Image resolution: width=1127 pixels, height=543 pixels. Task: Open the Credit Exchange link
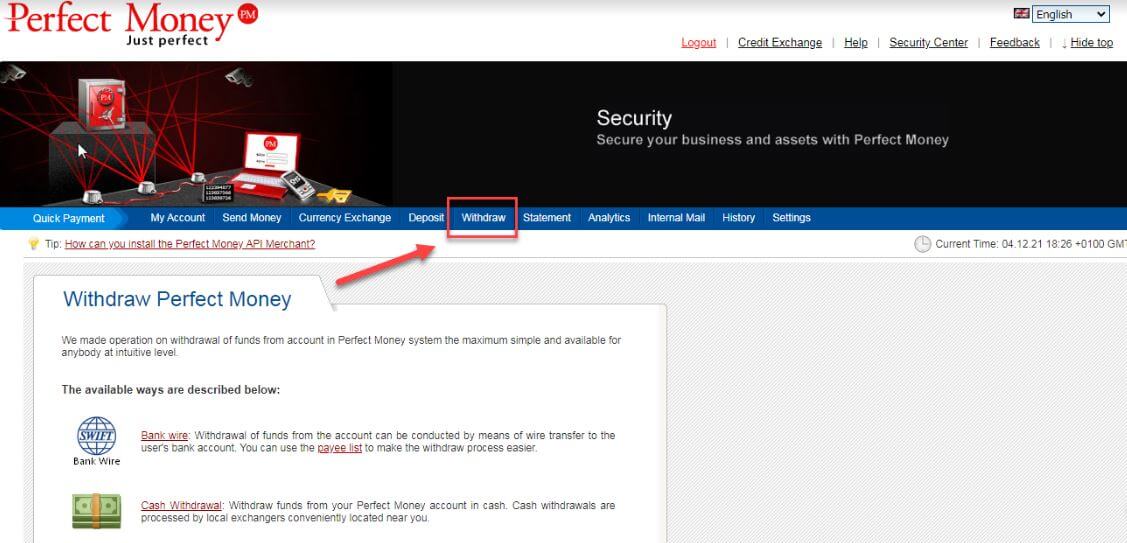780,42
